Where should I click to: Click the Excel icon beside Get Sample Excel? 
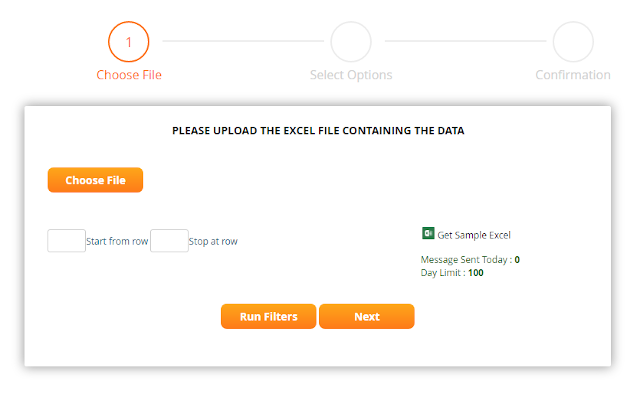tap(428, 233)
